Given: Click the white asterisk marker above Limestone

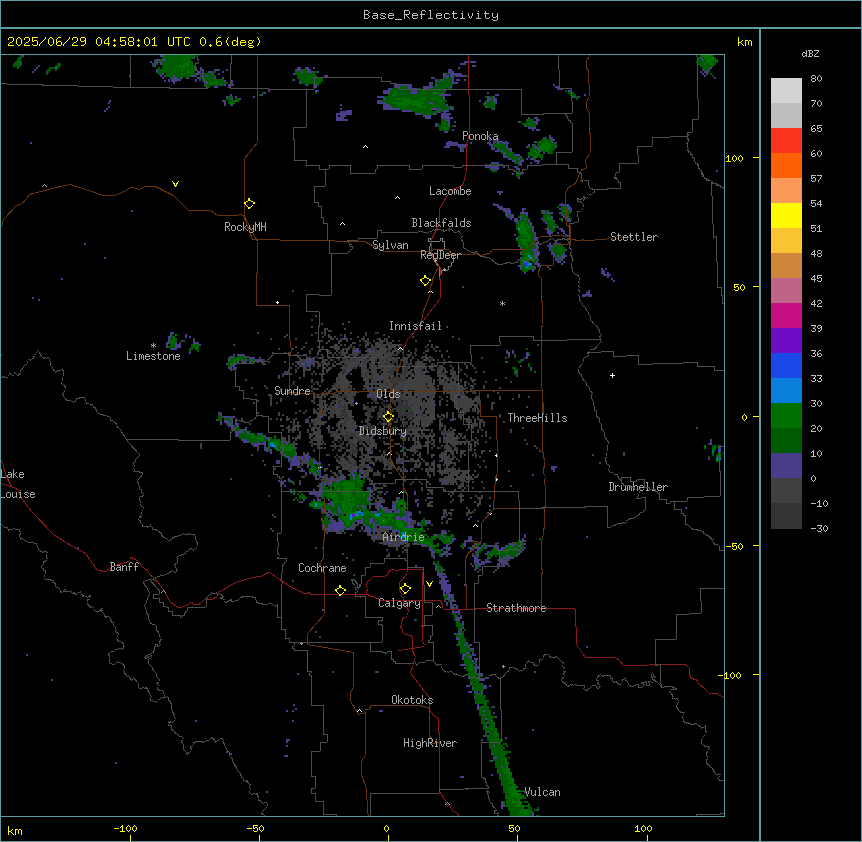Looking at the screenshot, I should point(153,346).
